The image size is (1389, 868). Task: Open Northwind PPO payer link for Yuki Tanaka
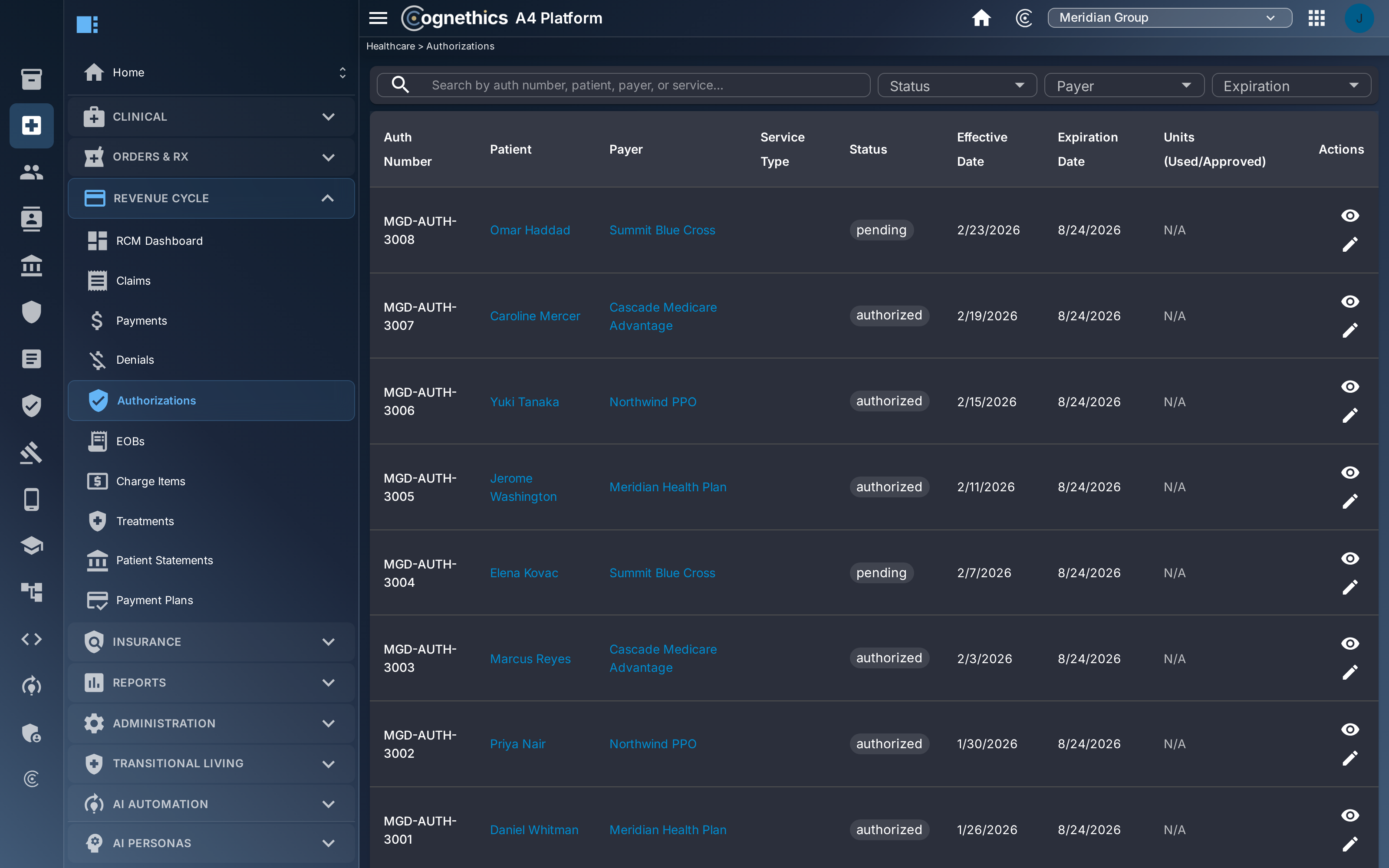(x=652, y=402)
